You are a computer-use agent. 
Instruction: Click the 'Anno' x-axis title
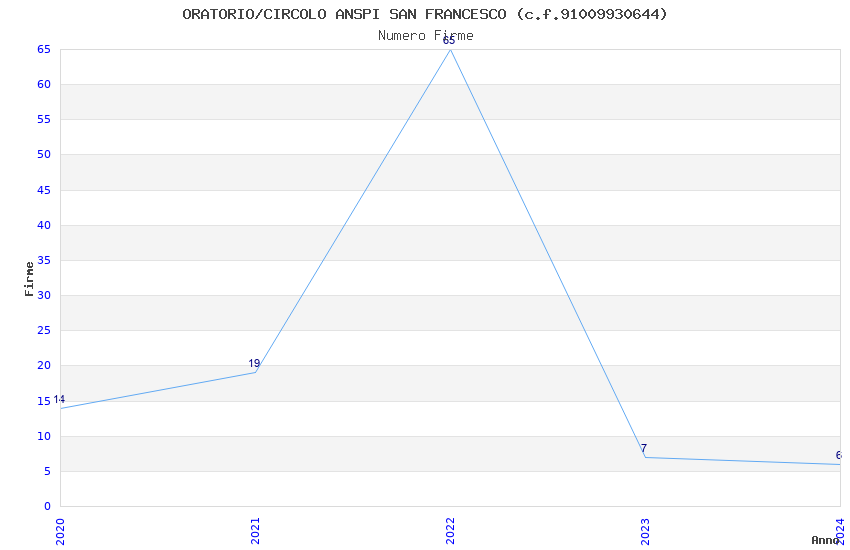[825, 540]
